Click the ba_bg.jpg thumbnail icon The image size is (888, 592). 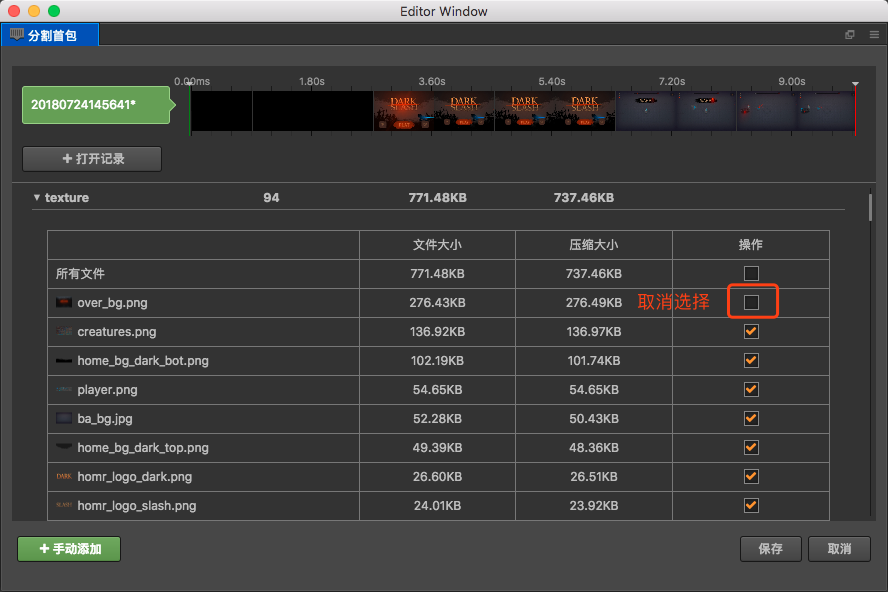pyautogui.click(x=64, y=419)
